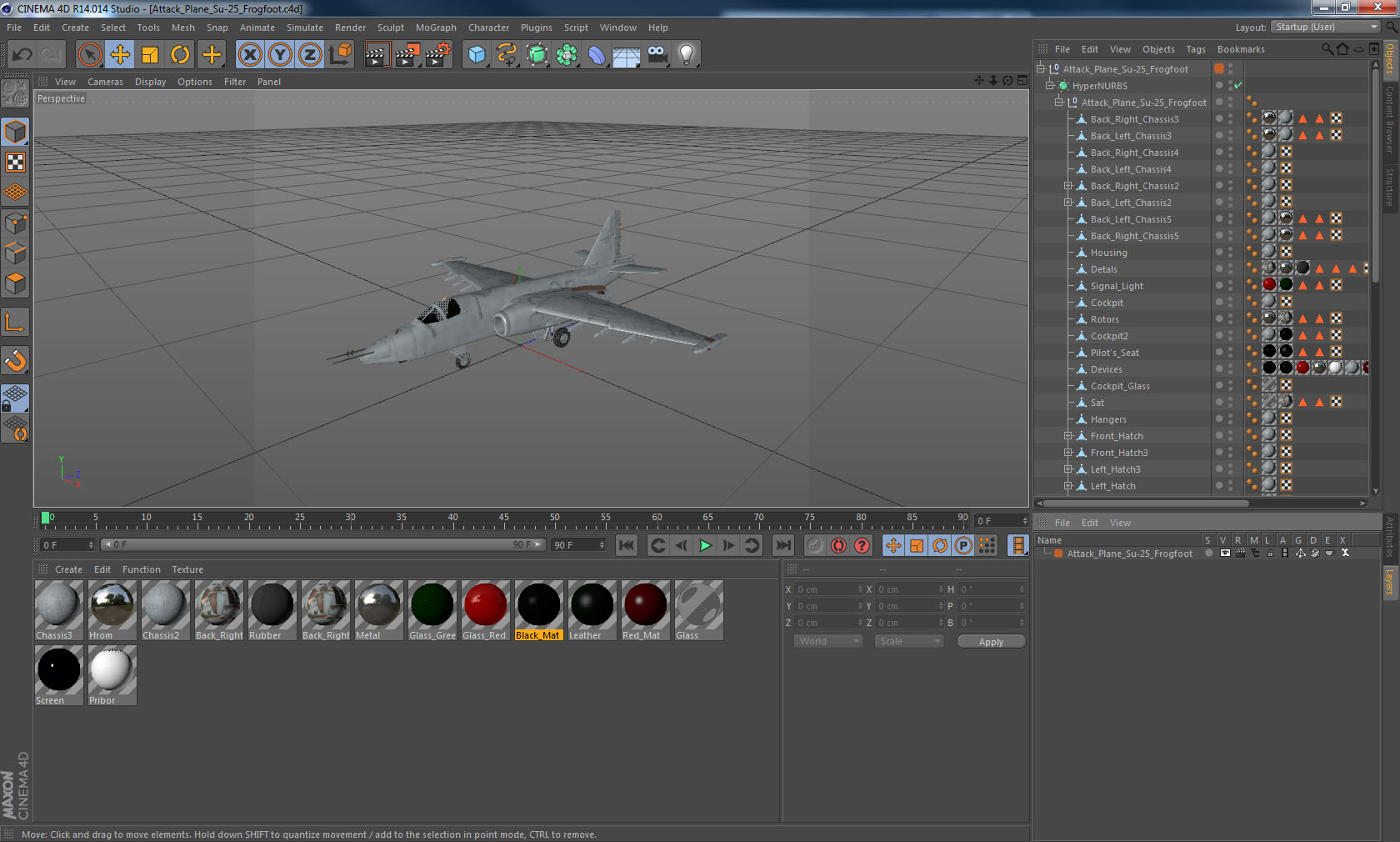The height and width of the screenshot is (842, 1400).
Task: Collapse the HyperNURBS tree node
Action: [1050, 86]
